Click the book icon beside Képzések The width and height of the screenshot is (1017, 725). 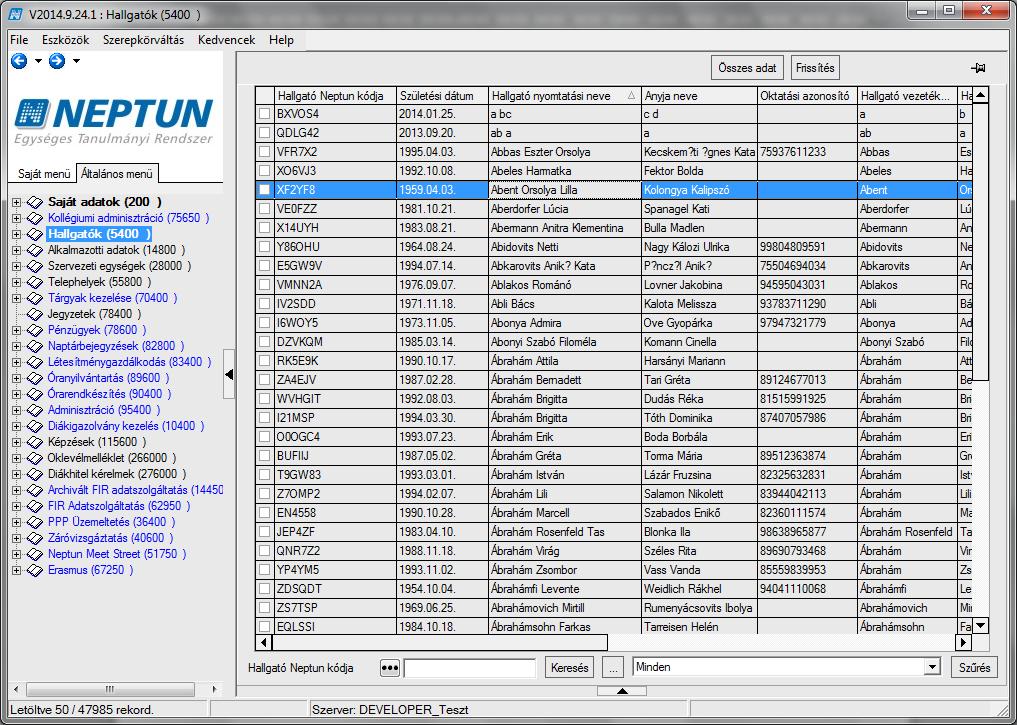(x=34, y=442)
